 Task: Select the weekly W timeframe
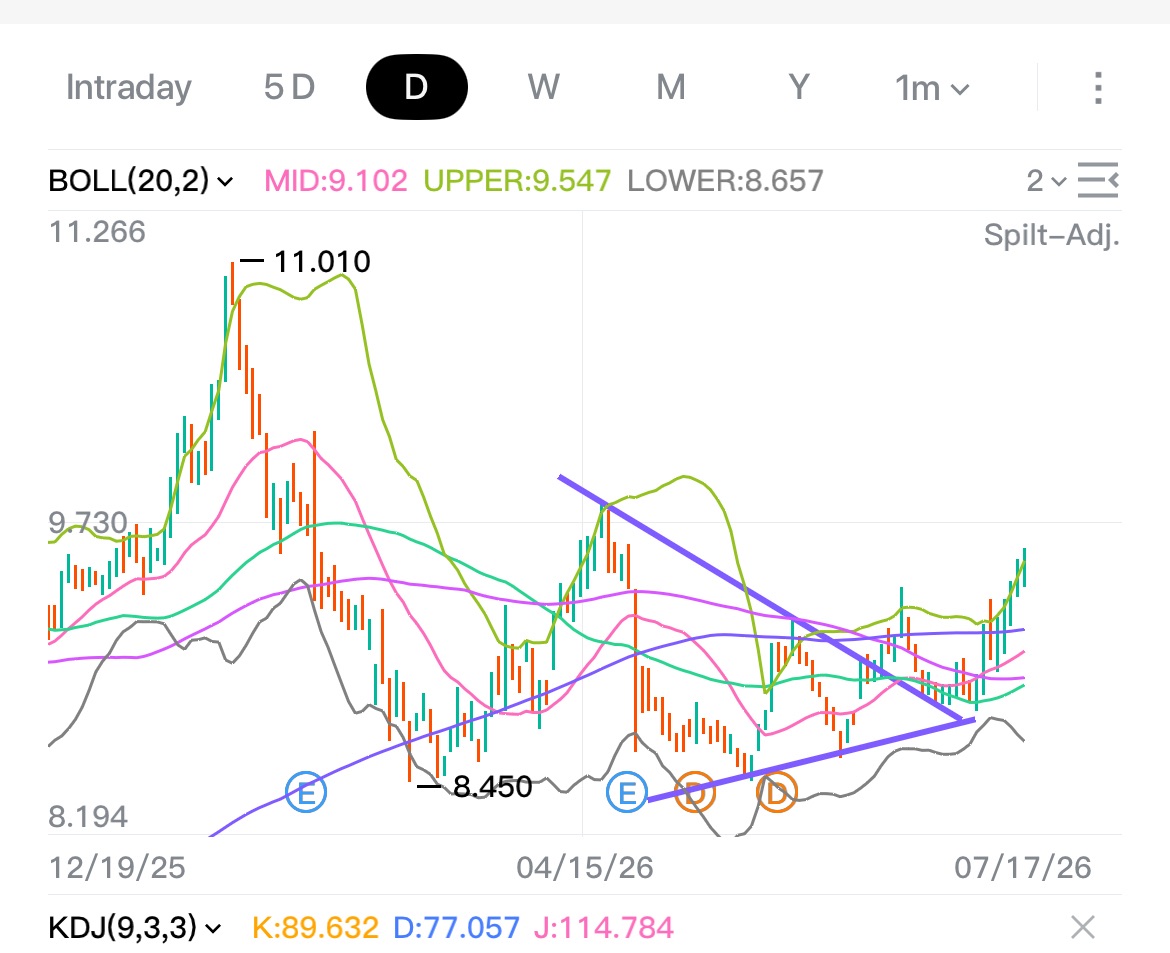[x=543, y=87]
